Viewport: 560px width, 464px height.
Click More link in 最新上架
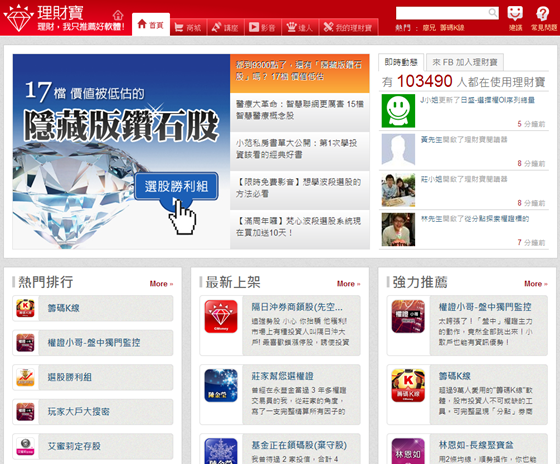click(348, 284)
